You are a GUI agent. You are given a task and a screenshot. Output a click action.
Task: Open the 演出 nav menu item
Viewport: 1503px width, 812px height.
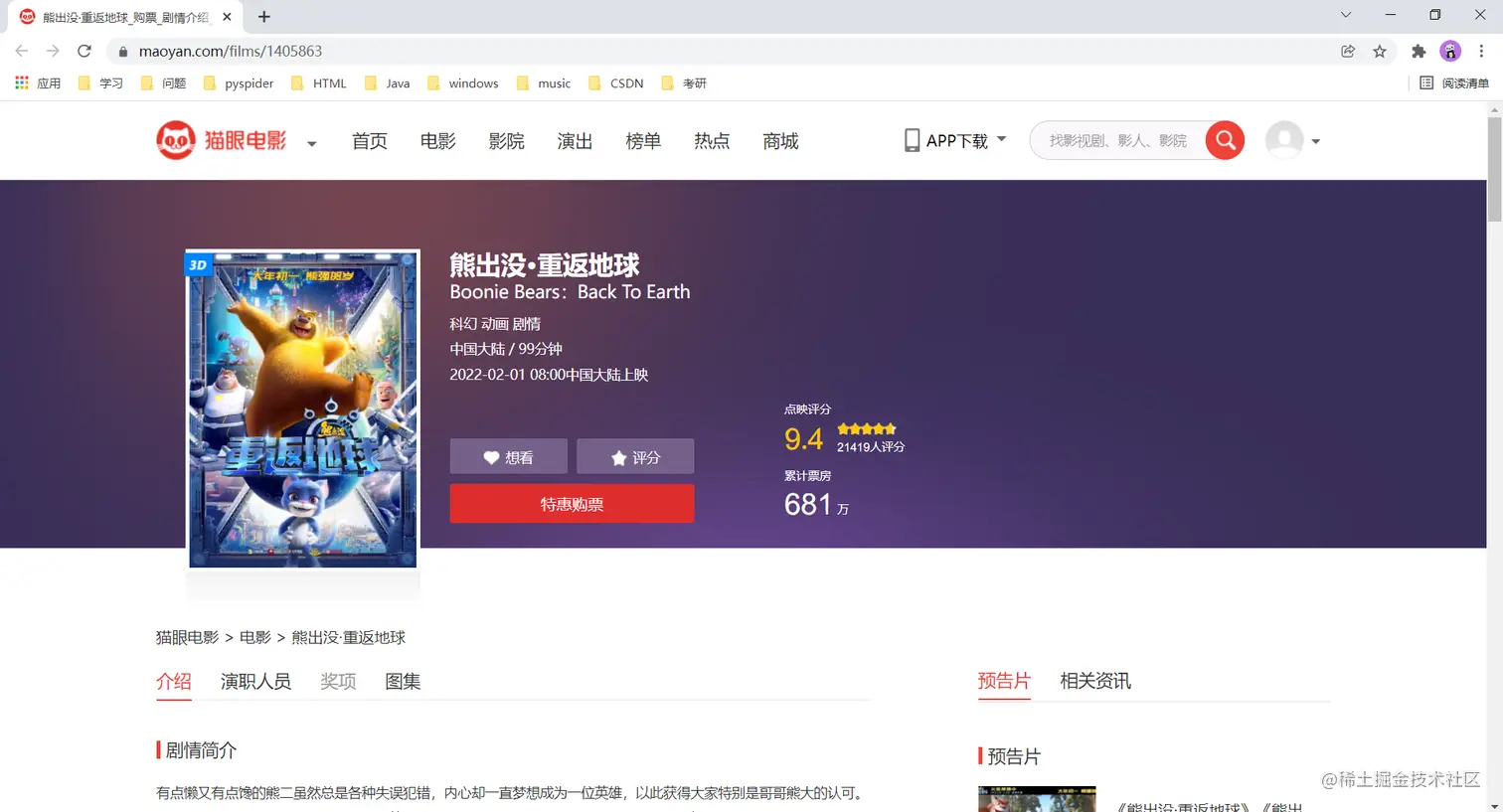(x=575, y=141)
